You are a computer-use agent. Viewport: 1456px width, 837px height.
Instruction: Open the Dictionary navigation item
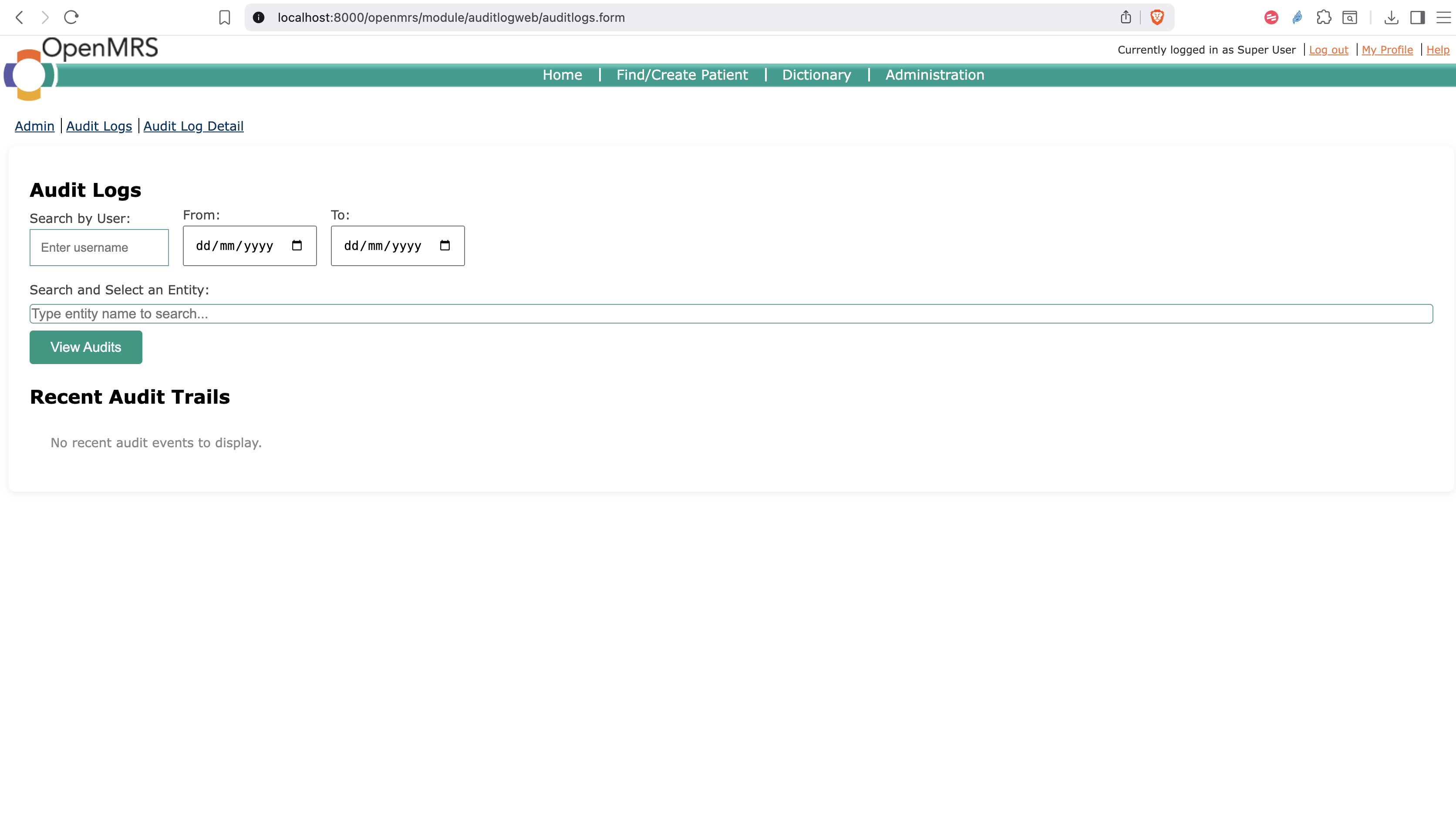[816, 75]
